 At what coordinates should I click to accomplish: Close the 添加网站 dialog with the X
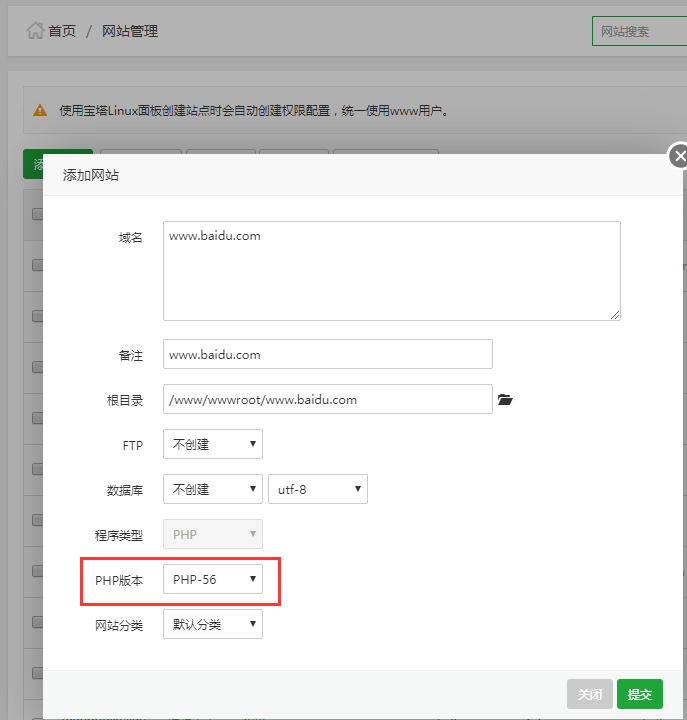679,157
